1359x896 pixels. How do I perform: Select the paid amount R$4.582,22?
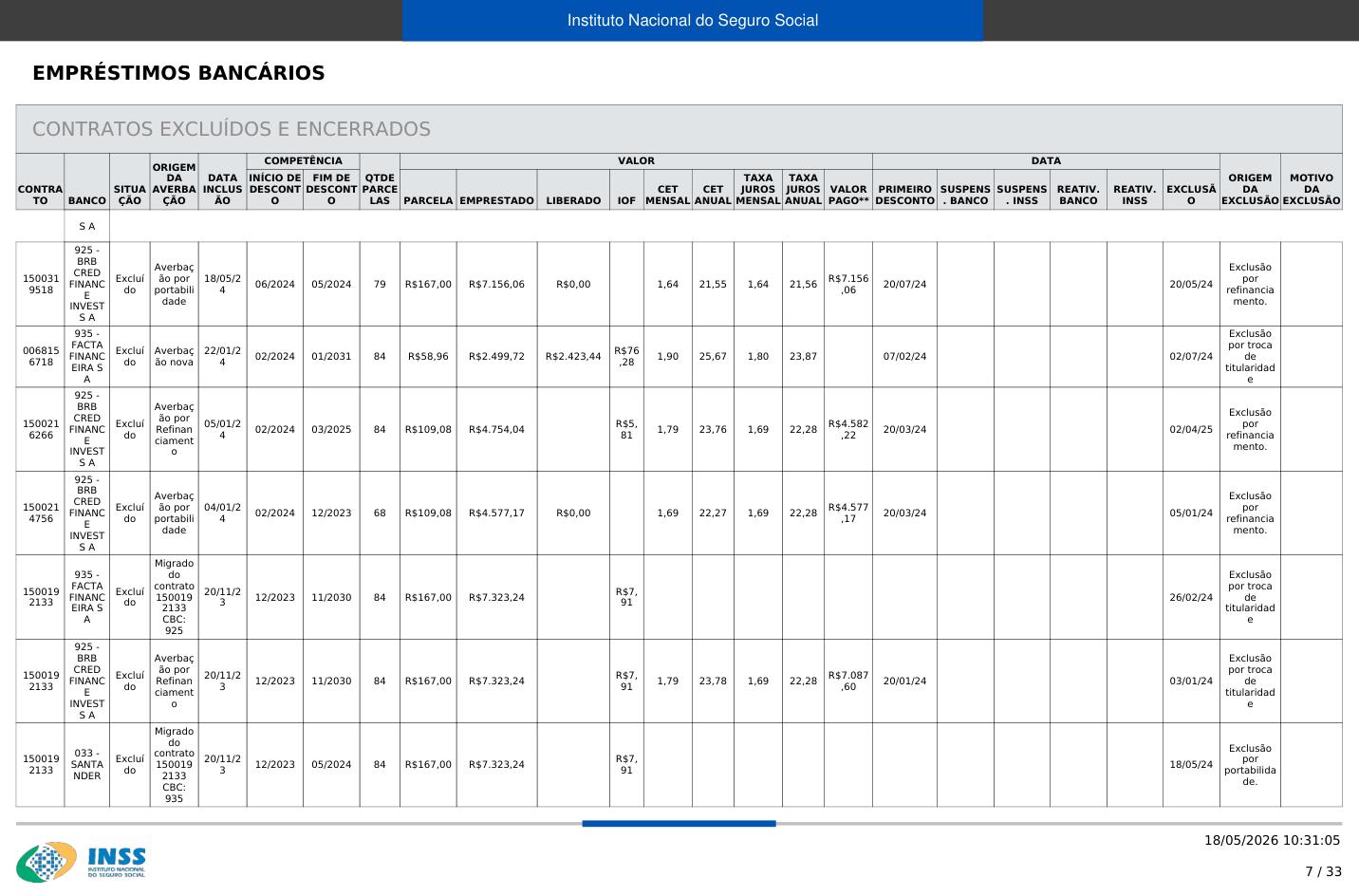[x=848, y=429]
